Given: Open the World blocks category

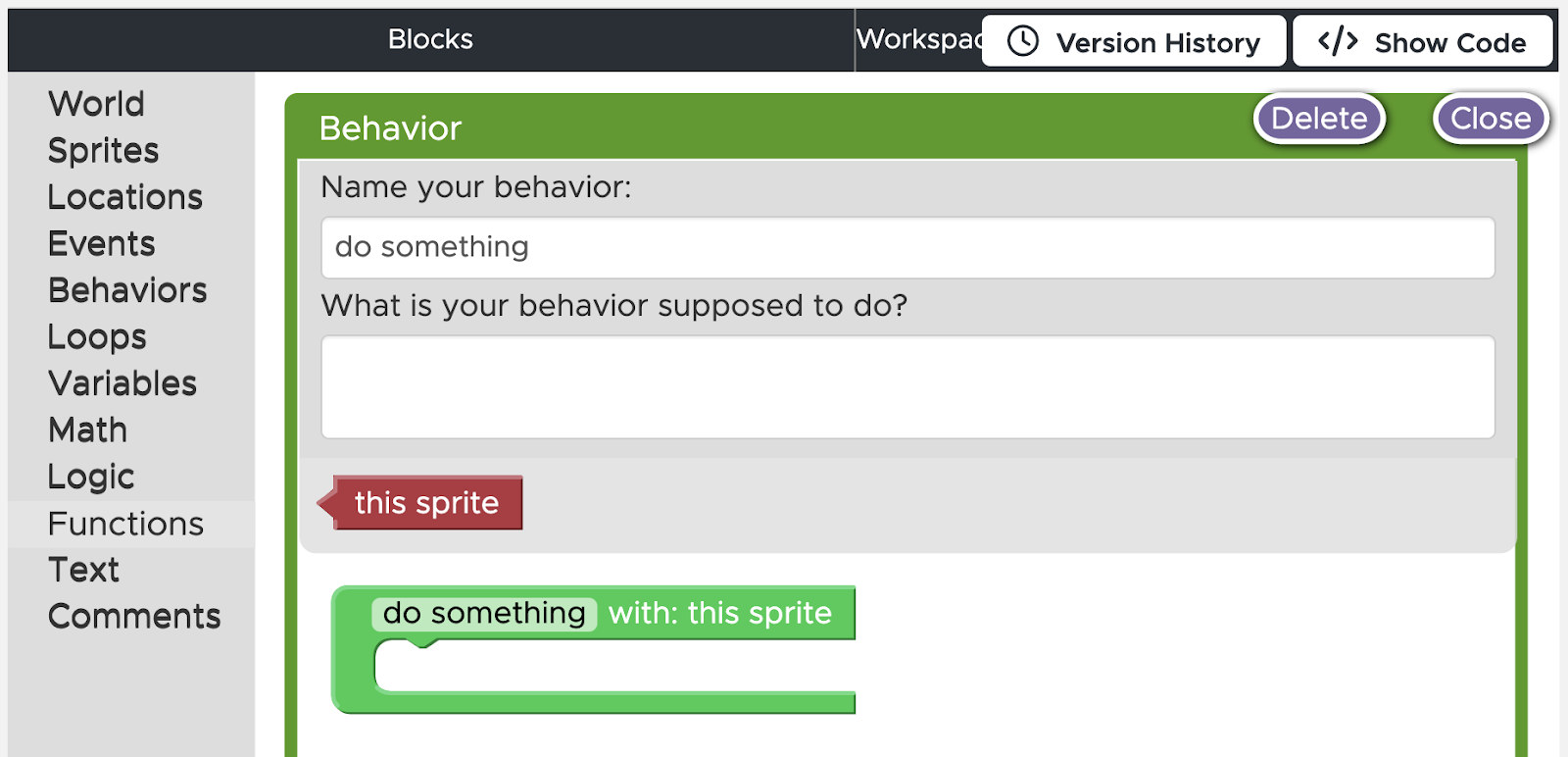Looking at the screenshot, I should (x=96, y=104).
